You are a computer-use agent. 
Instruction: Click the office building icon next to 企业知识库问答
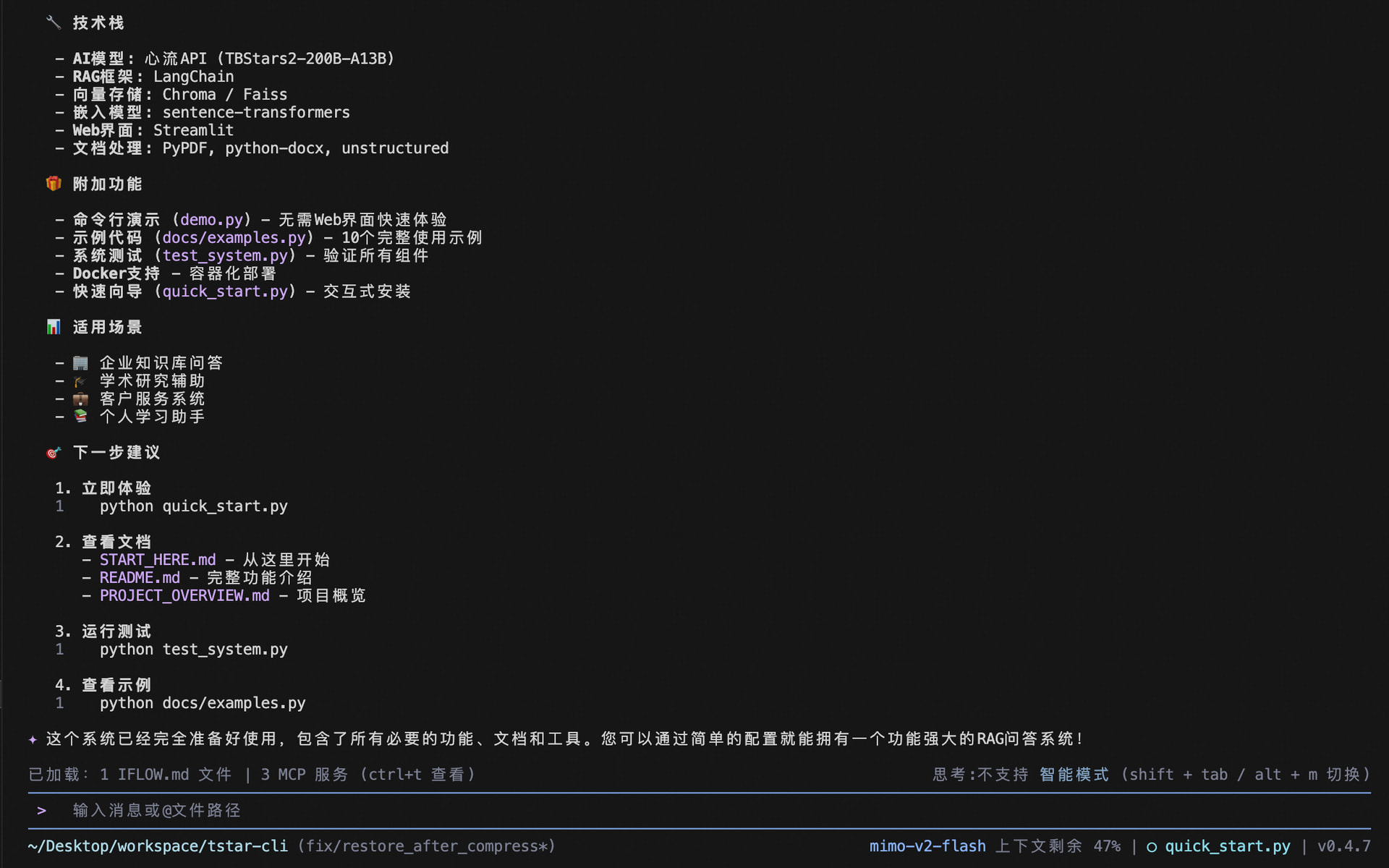pos(80,362)
